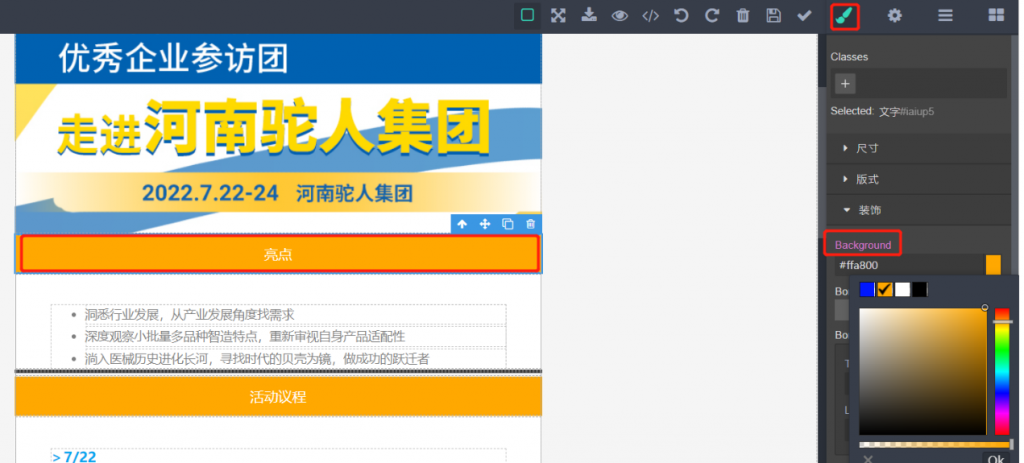Open the gear settings panel

click(x=894, y=16)
